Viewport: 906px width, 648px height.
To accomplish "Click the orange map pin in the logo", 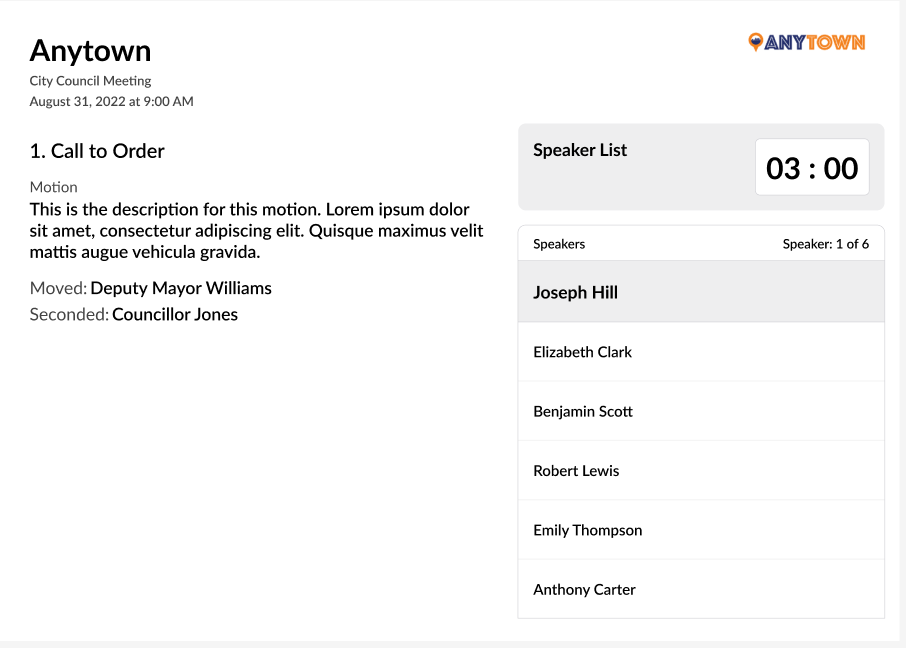I will coord(755,42).
